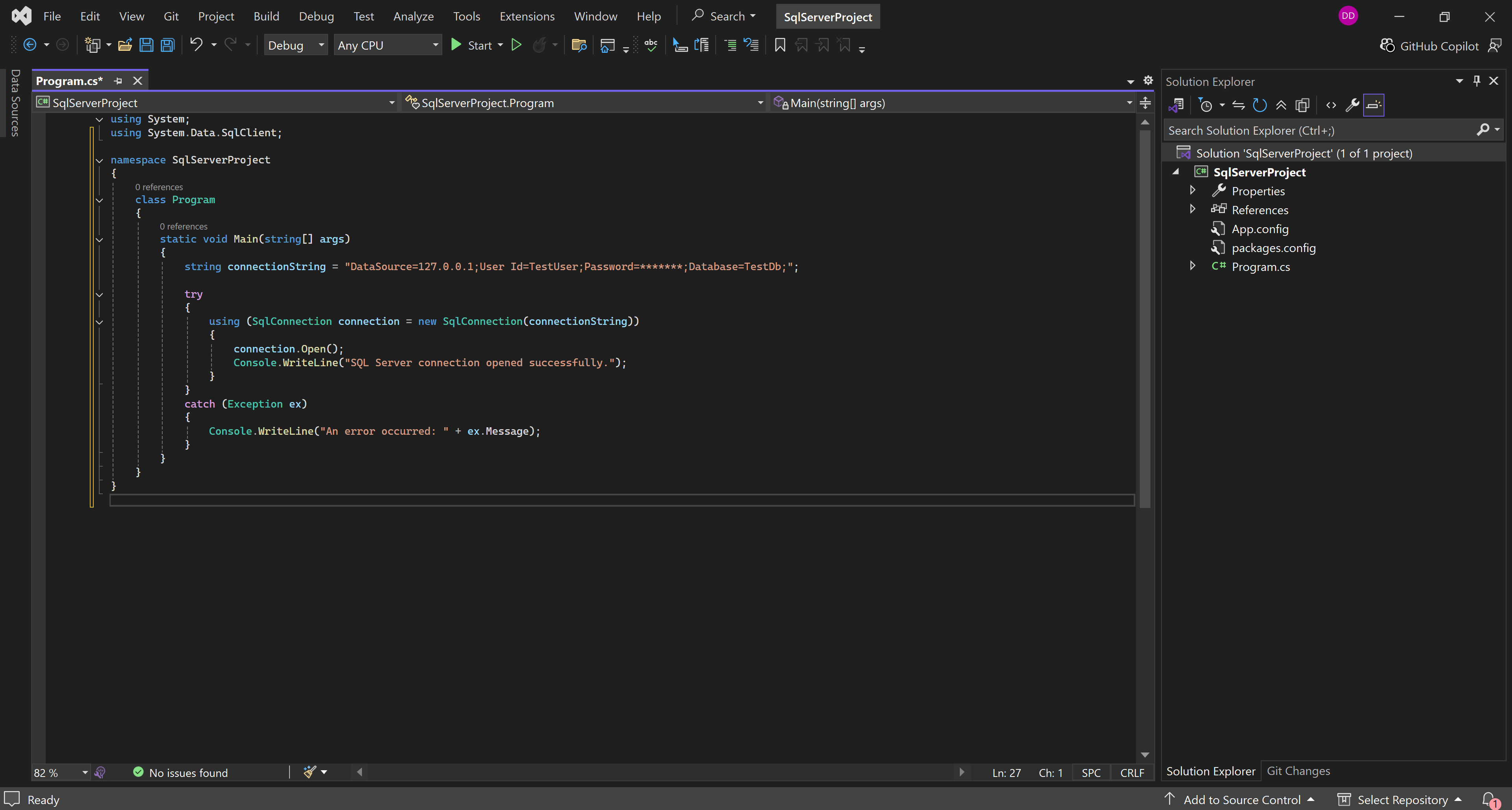Viewport: 1512px width, 810px height.
Task: Switch to the Git Changes tab
Action: [1299, 771]
